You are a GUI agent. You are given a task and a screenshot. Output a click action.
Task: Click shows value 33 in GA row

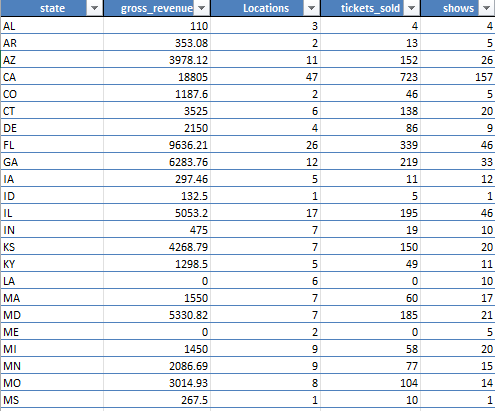click(487, 162)
